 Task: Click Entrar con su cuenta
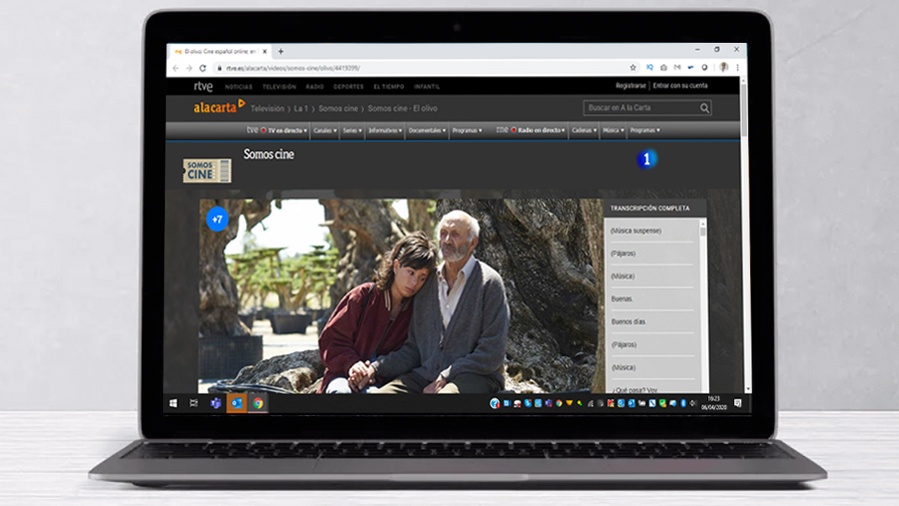pos(681,86)
